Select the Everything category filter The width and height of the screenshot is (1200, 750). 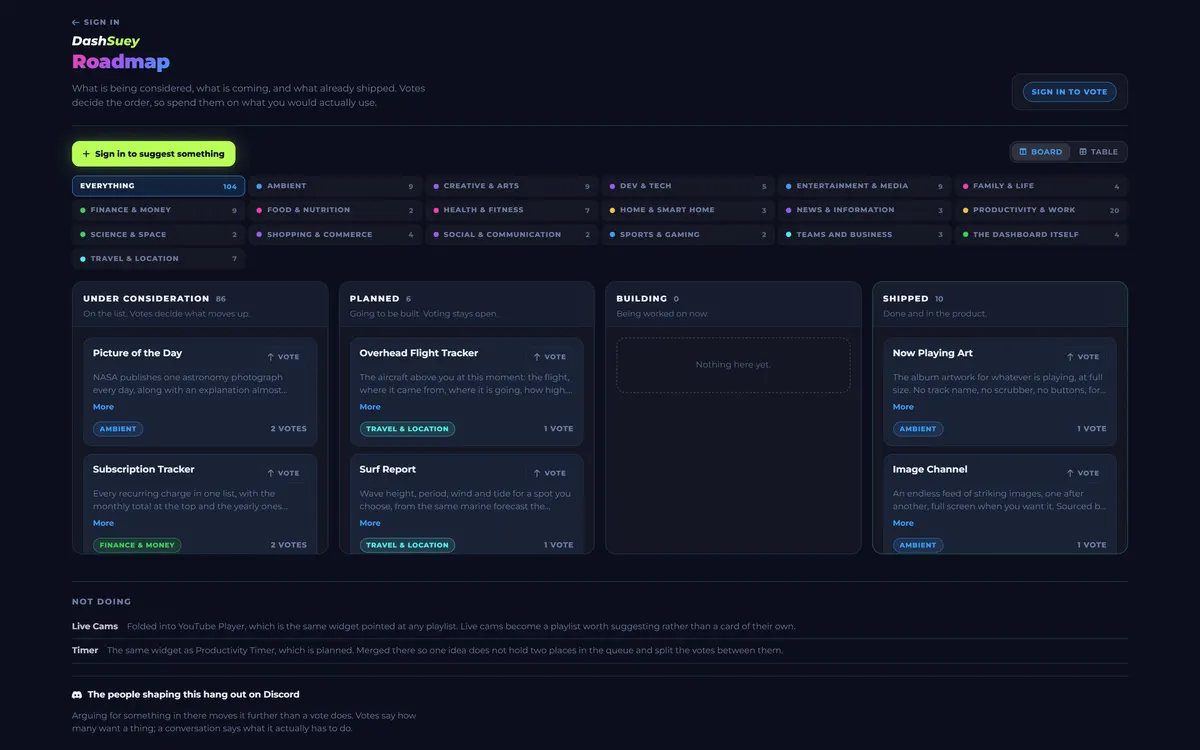[158, 186]
